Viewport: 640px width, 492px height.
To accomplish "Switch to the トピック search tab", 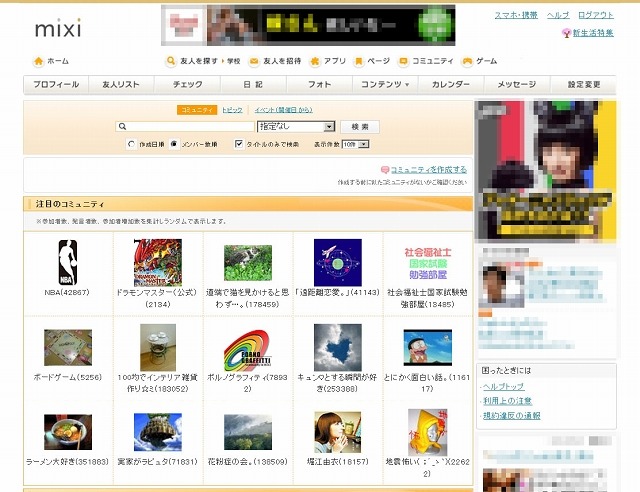I will click(232, 110).
